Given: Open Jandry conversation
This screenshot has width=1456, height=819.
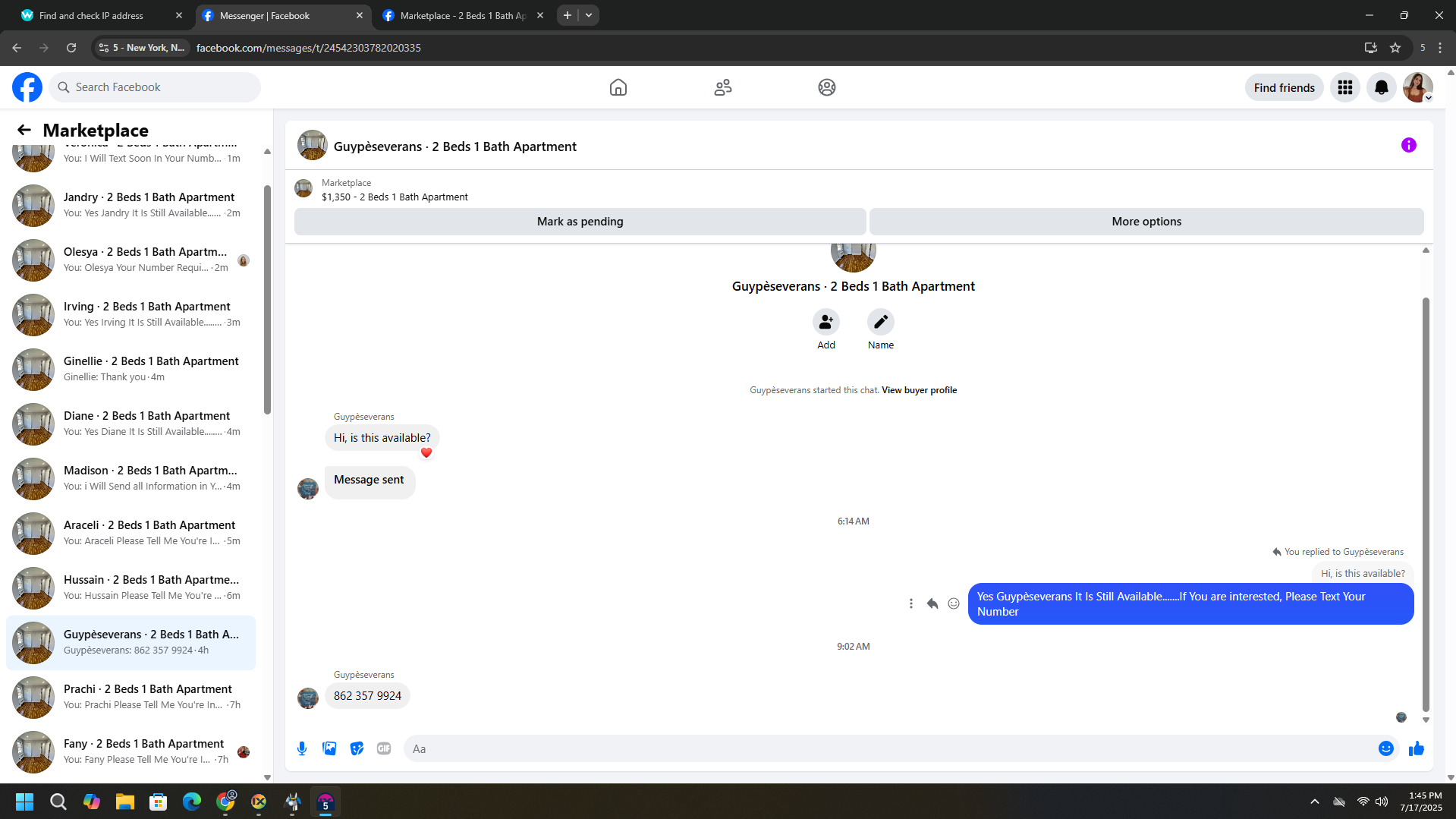Looking at the screenshot, I should (x=131, y=205).
